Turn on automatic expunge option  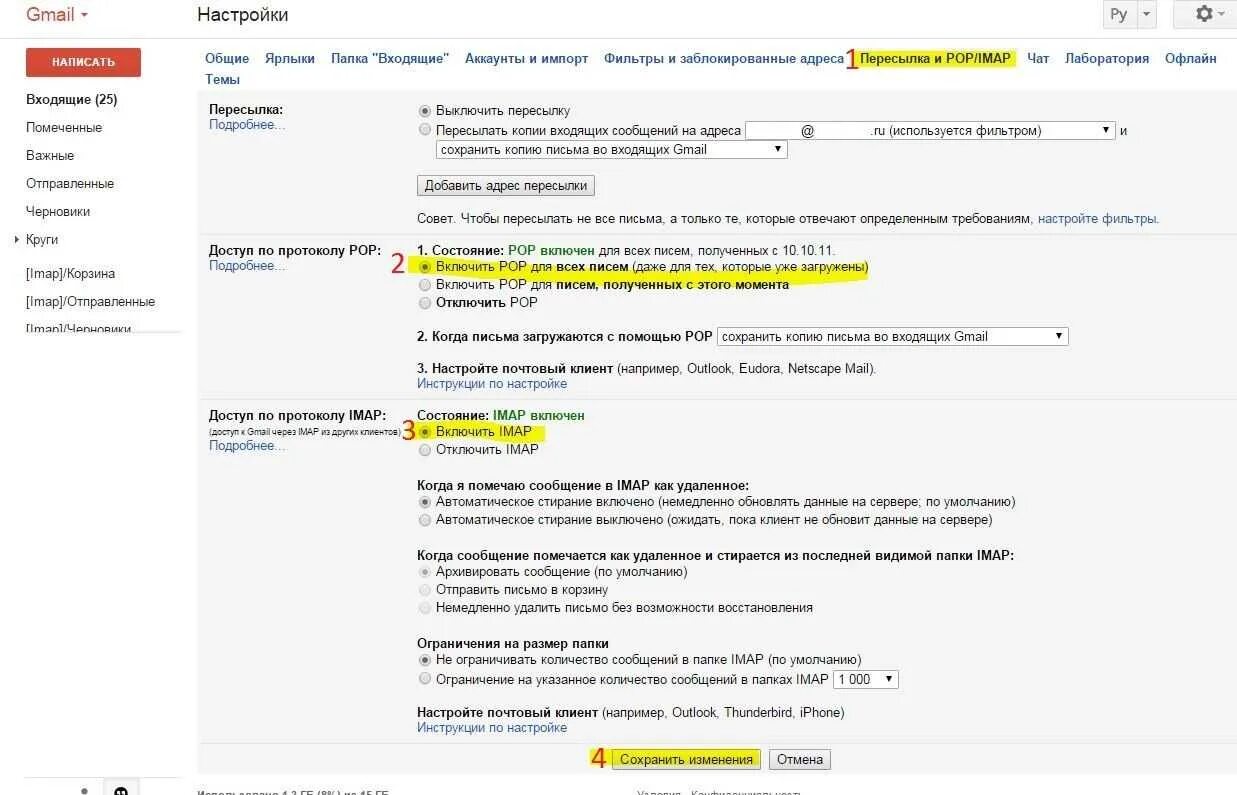tap(425, 502)
